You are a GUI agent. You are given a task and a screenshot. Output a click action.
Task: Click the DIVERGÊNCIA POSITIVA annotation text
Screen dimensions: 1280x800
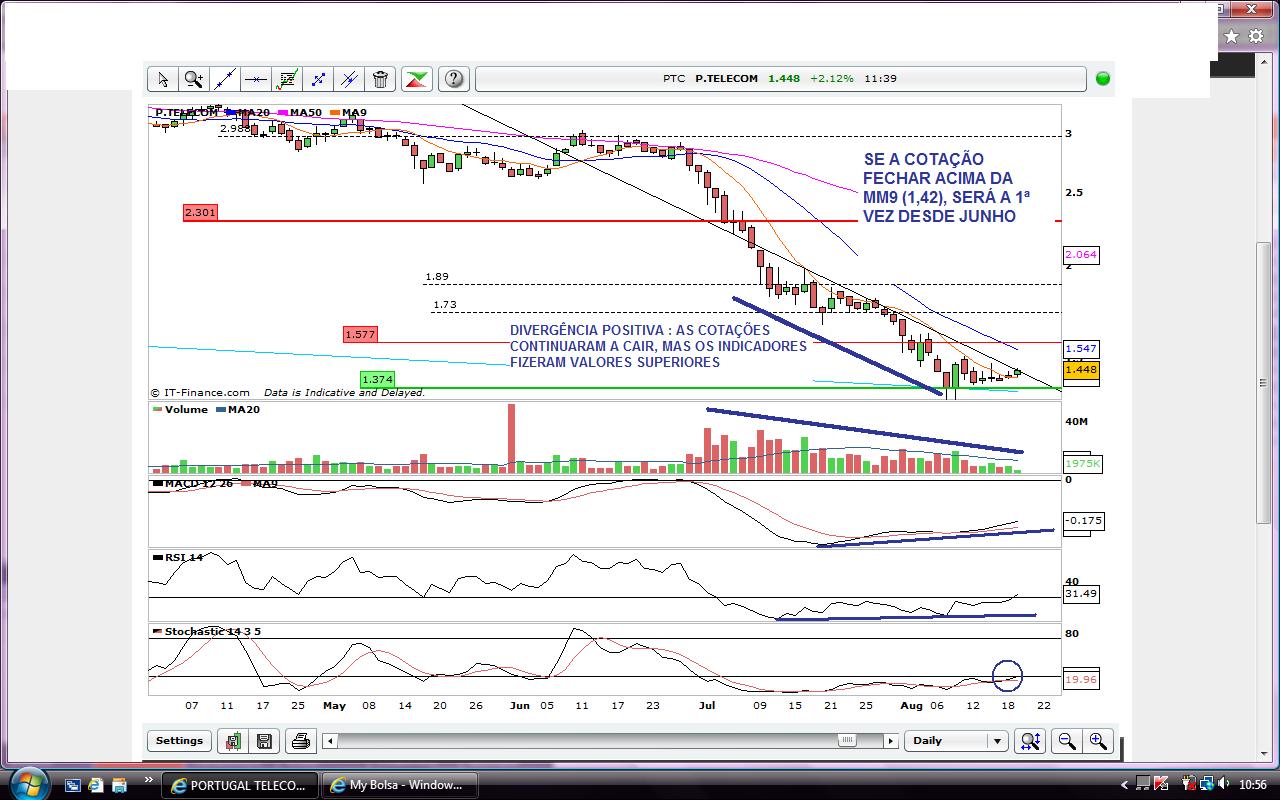(x=658, y=346)
